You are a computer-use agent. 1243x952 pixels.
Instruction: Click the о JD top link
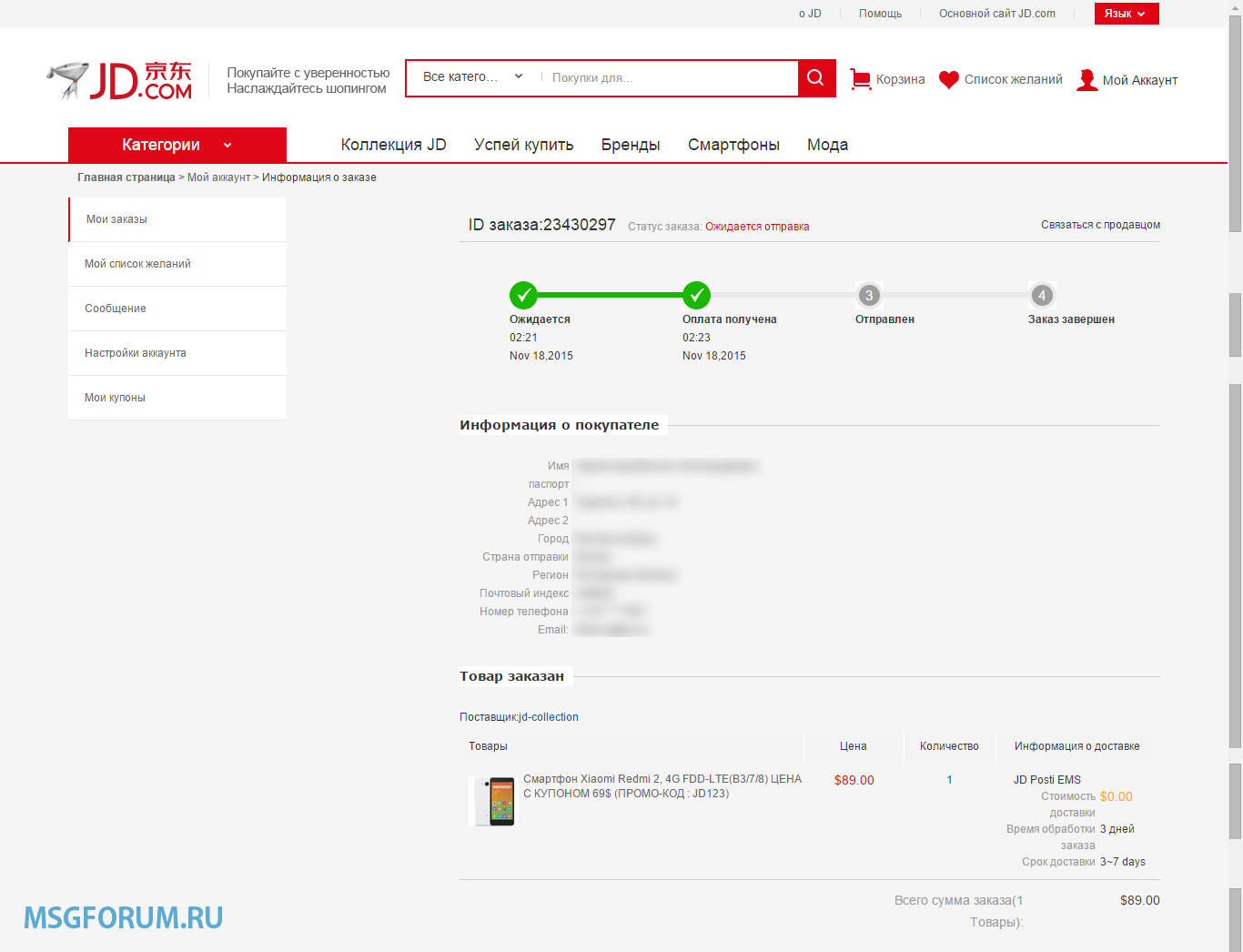(x=810, y=14)
